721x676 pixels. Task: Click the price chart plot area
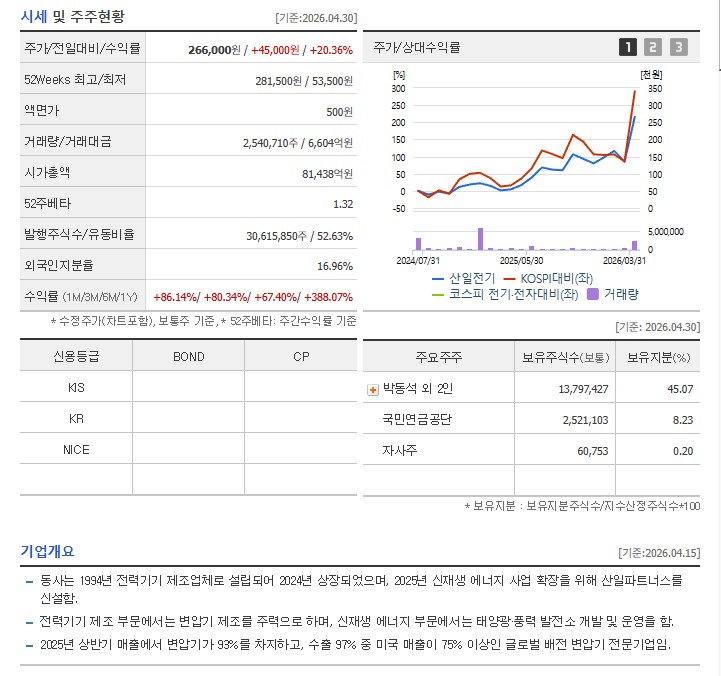pyautogui.click(x=526, y=148)
